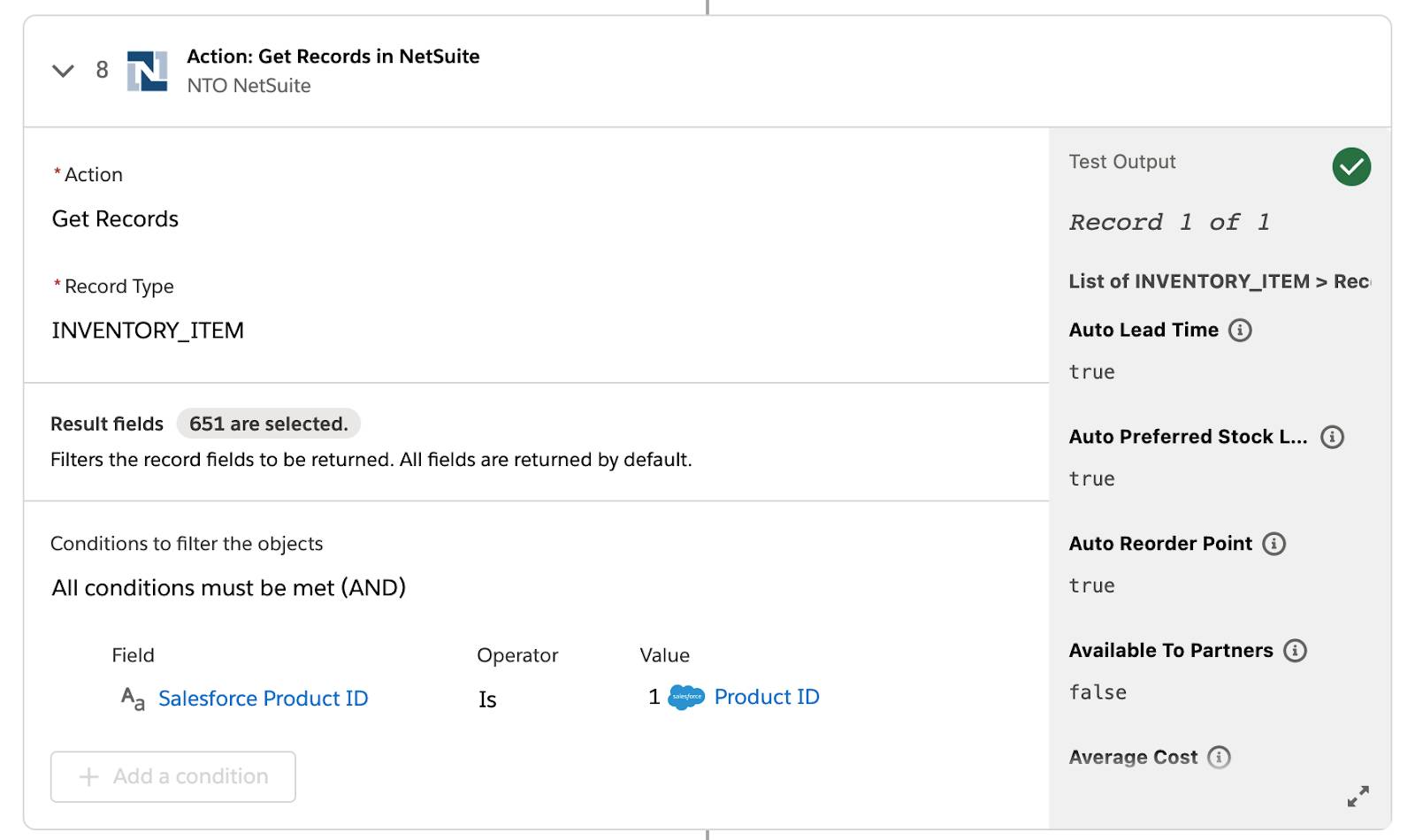Select the Get Records action value
The image size is (1415, 840).
(115, 219)
